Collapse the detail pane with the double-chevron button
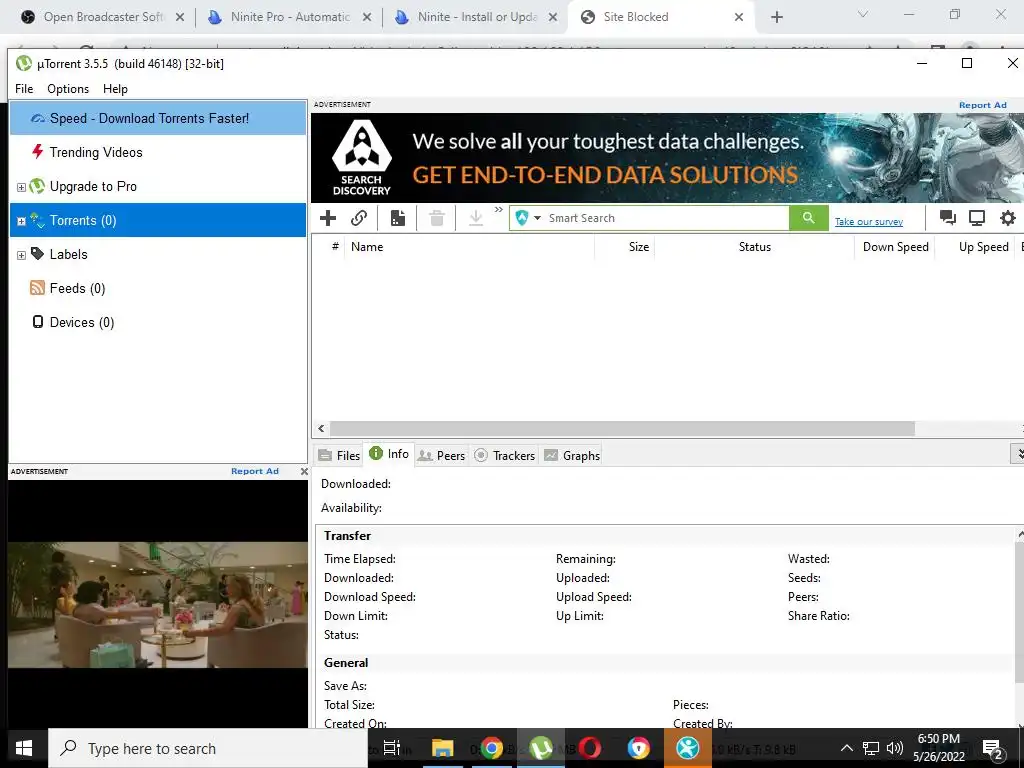This screenshot has width=1024, height=768. (1017, 453)
